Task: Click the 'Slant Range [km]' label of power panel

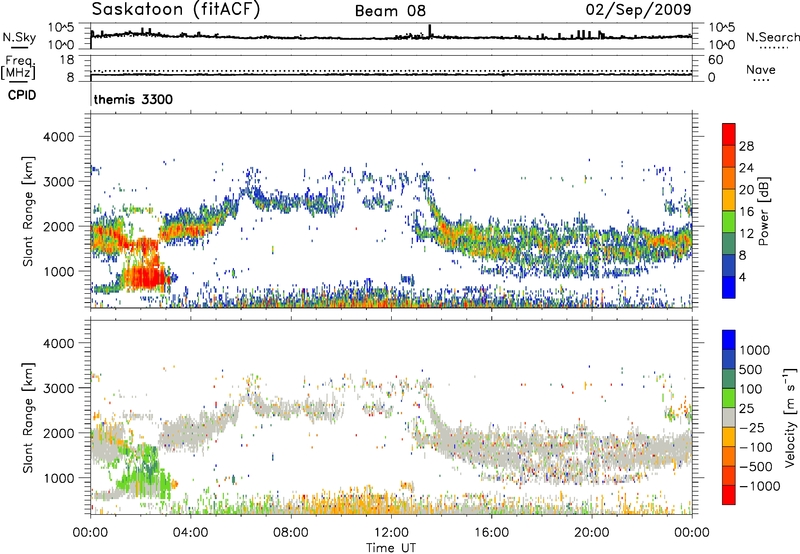Action: [x=28, y=211]
